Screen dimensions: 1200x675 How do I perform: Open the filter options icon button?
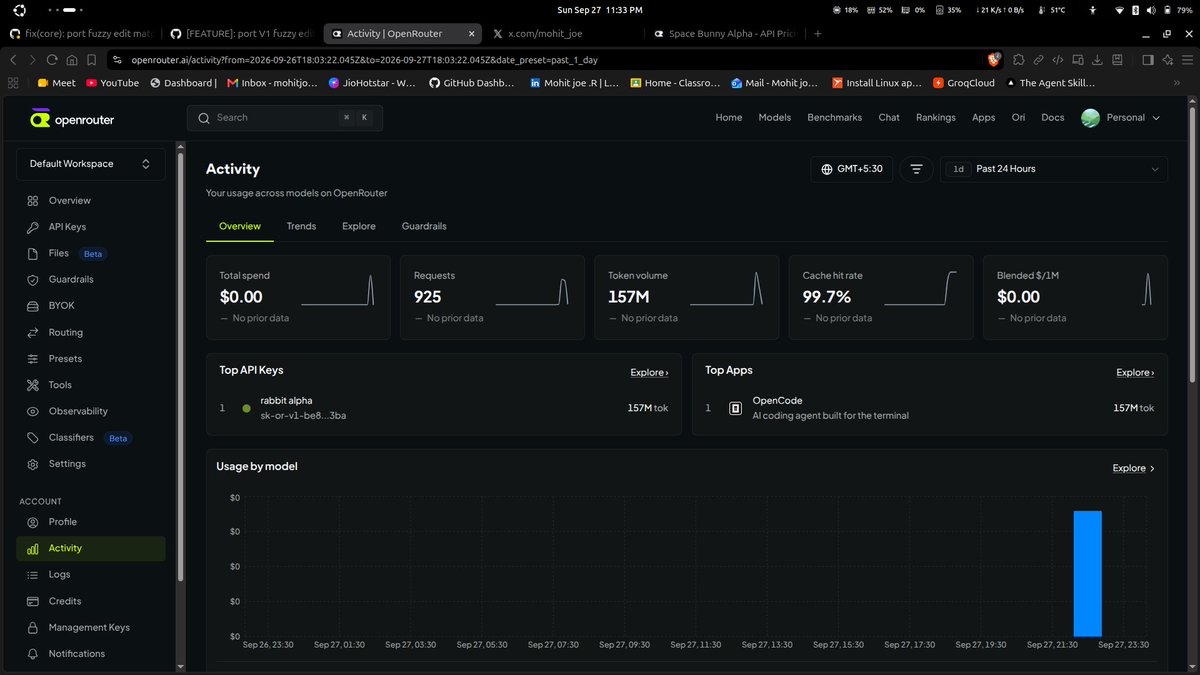[x=916, y=169]
